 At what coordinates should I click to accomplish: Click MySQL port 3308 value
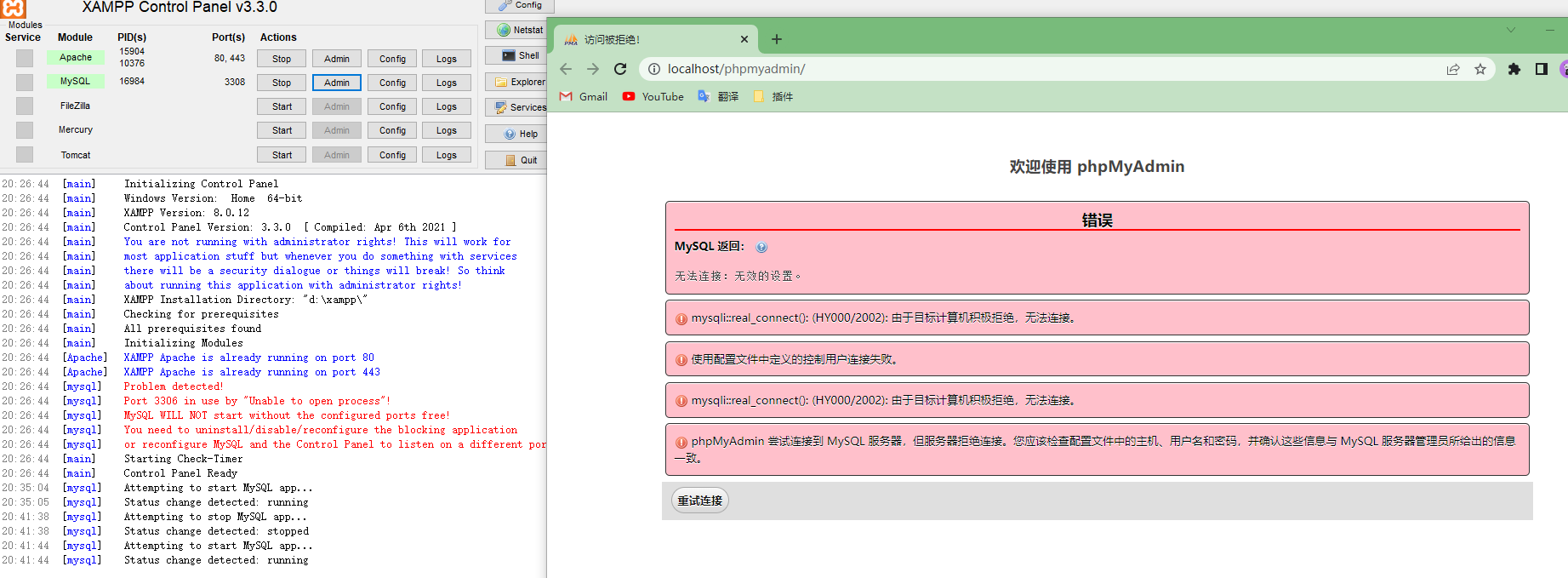[234, 82]
